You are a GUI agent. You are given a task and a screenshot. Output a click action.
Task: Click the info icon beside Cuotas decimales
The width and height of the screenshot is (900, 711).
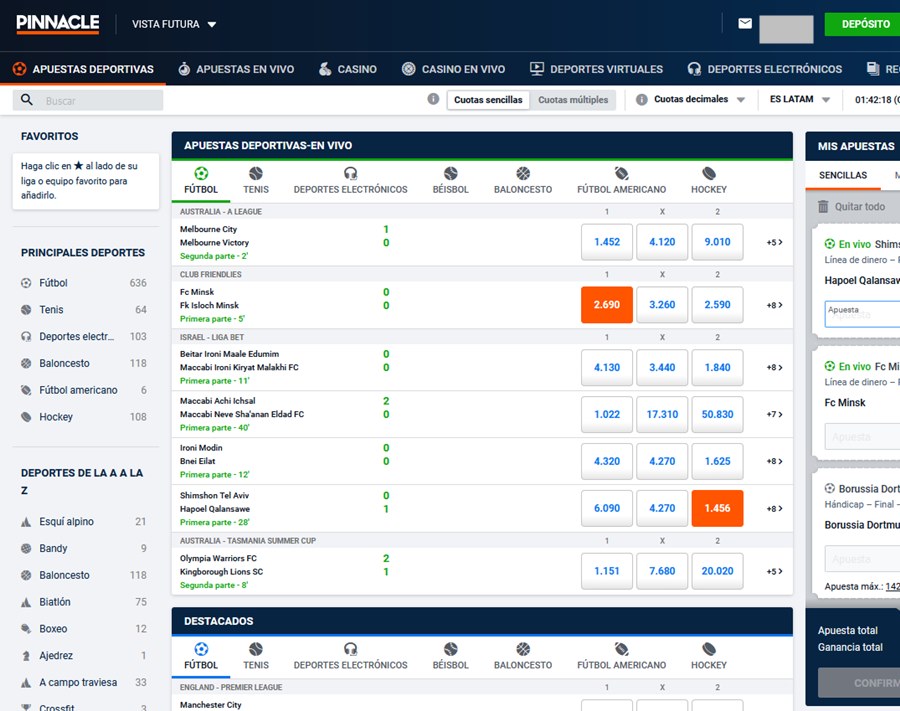click(642, 99)
